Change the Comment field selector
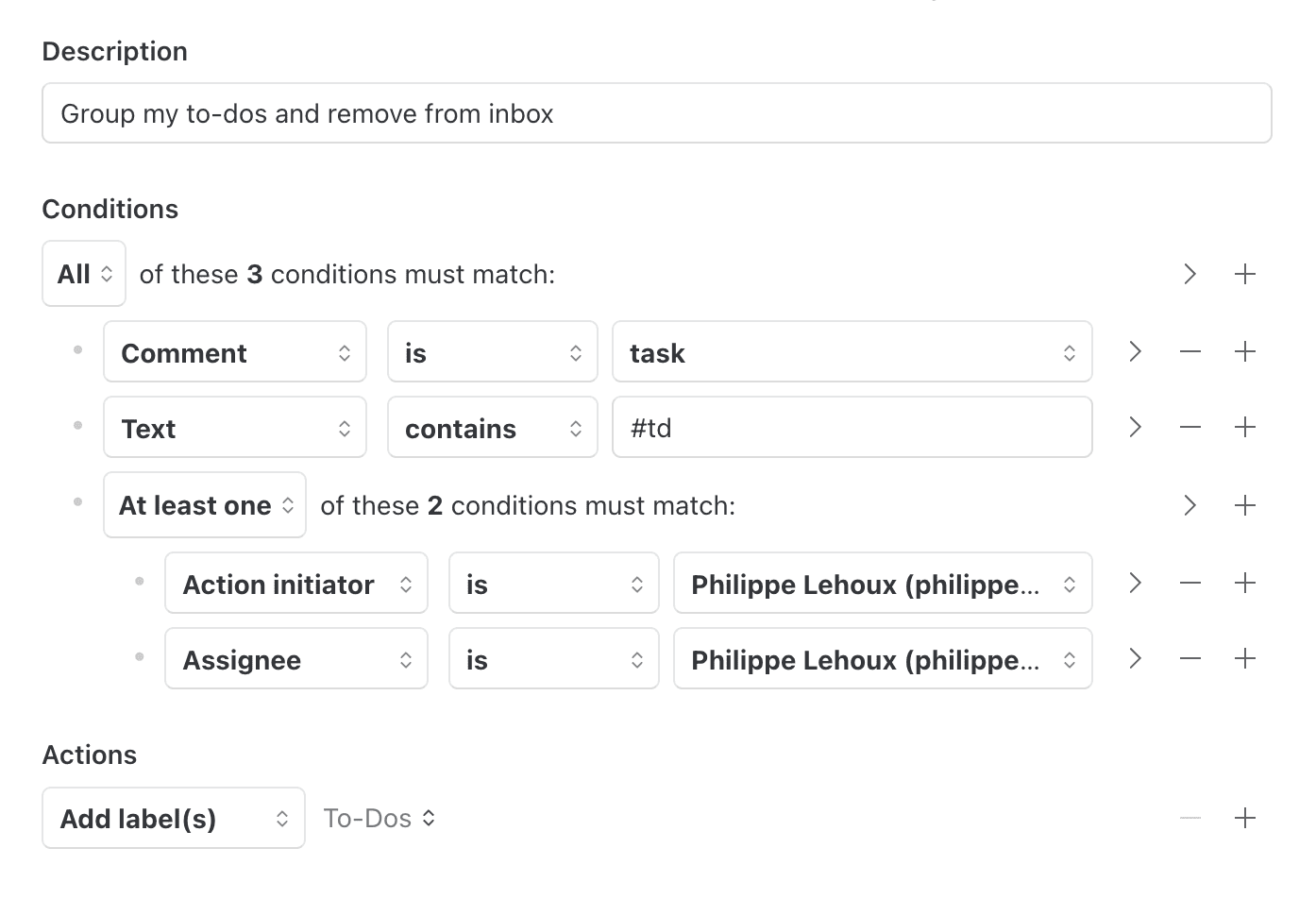Viewport: 1316px width, 899px height. 234,351
